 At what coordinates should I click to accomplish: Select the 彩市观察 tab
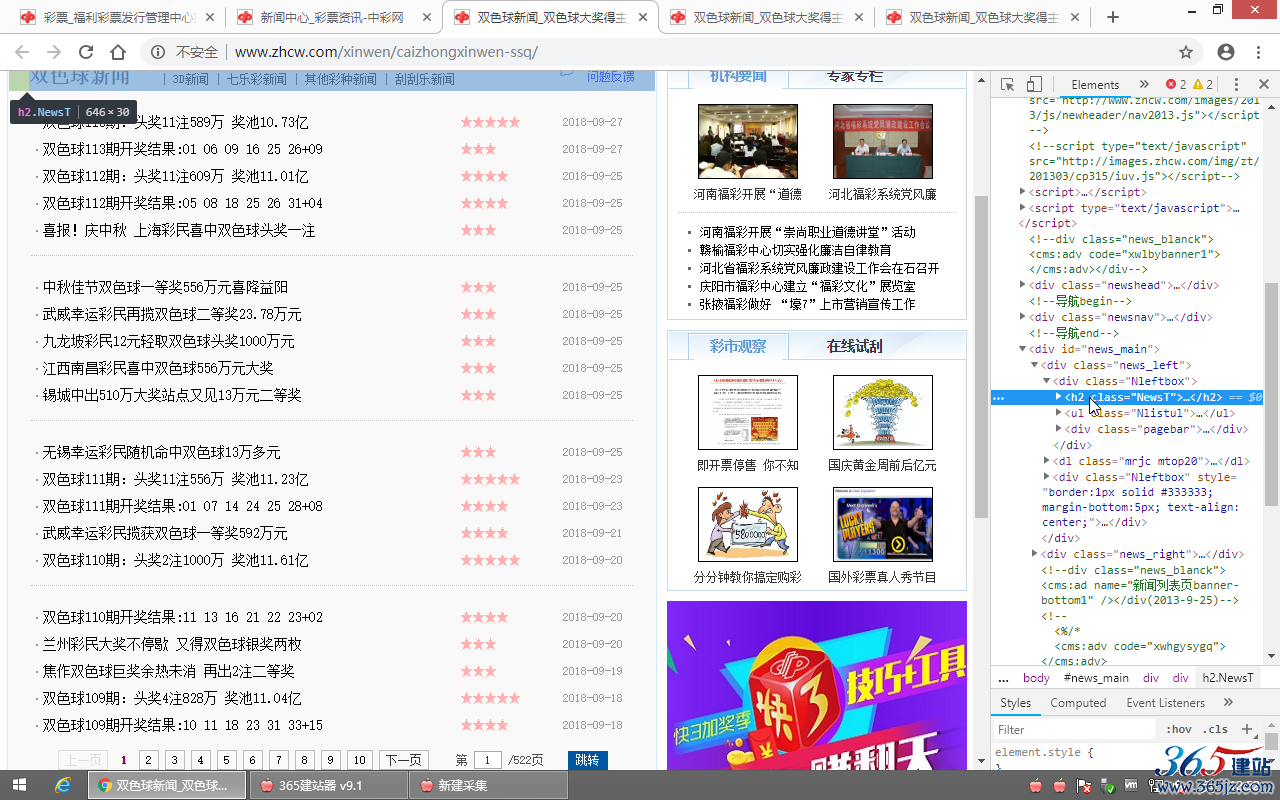click(x=738, y=346)
